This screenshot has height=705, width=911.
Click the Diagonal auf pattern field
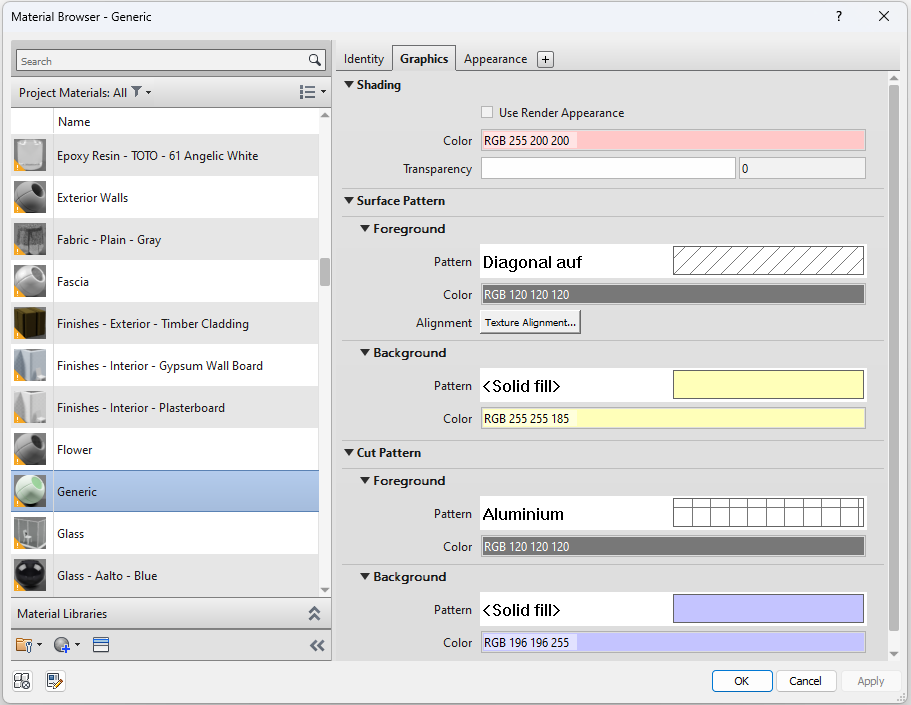point(673,262)
